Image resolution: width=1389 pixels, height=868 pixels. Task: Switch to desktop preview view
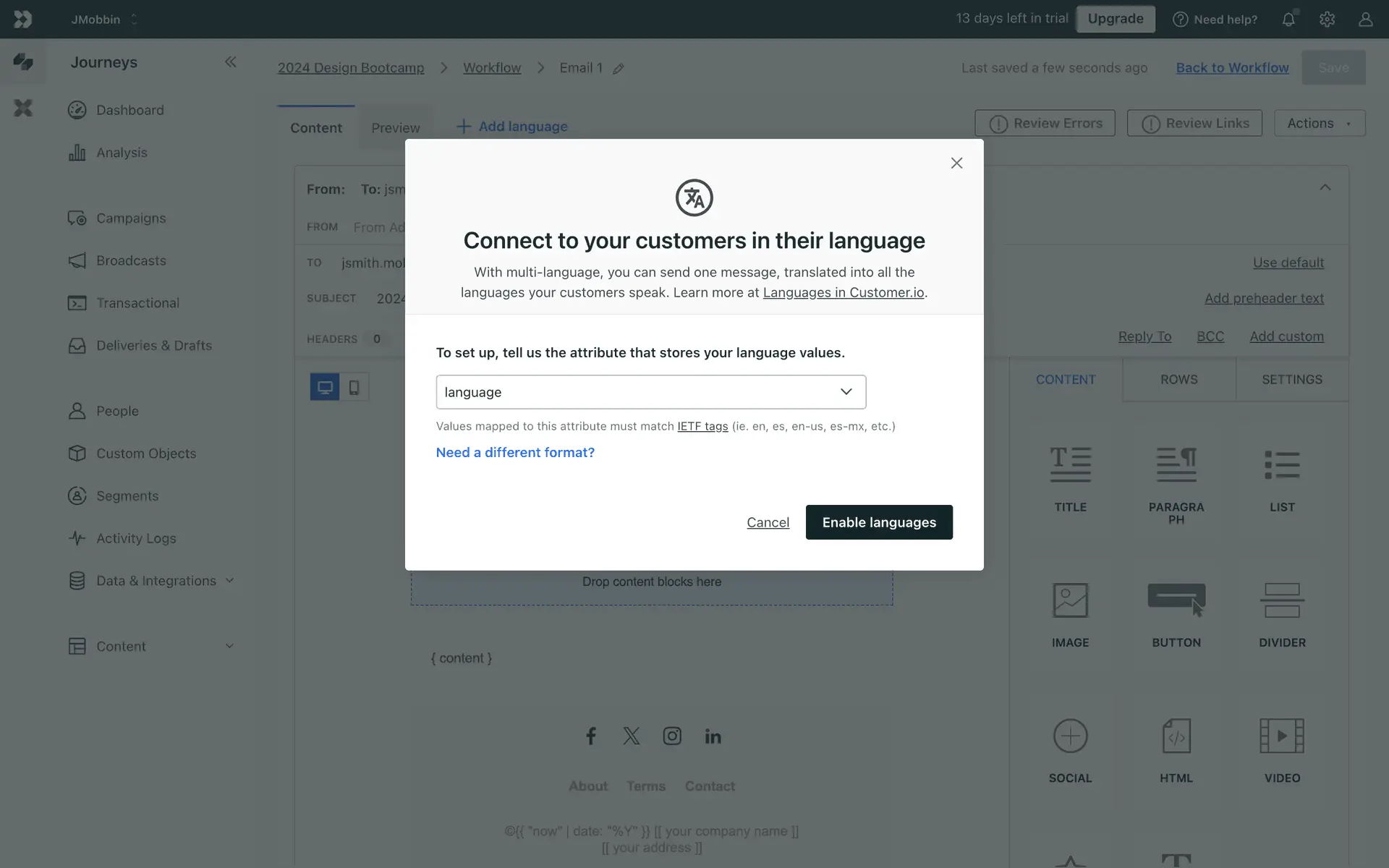pos(325,387)
